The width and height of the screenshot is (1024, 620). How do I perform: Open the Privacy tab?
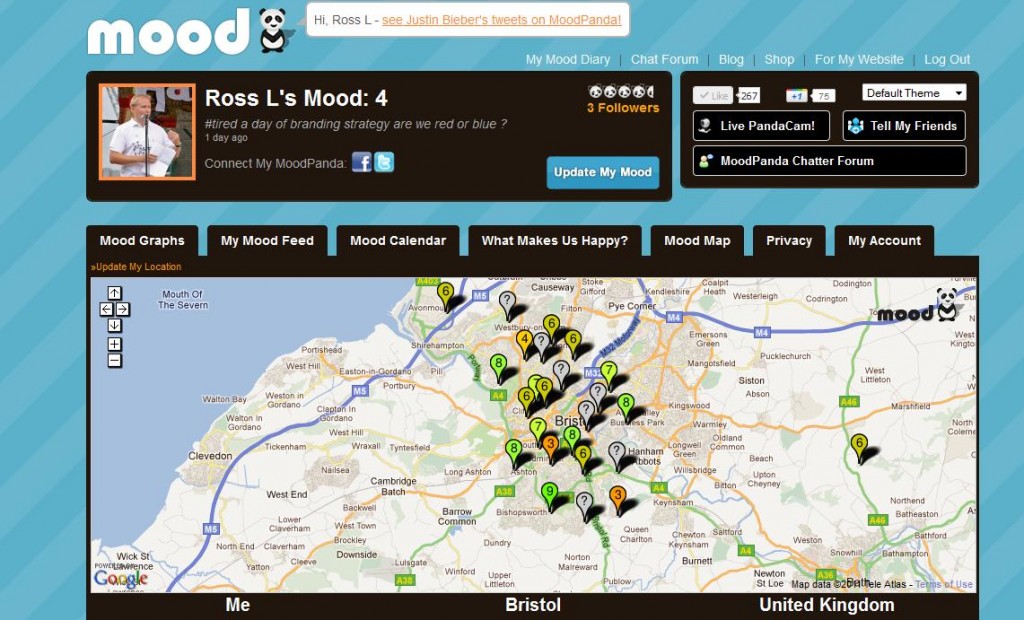[789, 240]
